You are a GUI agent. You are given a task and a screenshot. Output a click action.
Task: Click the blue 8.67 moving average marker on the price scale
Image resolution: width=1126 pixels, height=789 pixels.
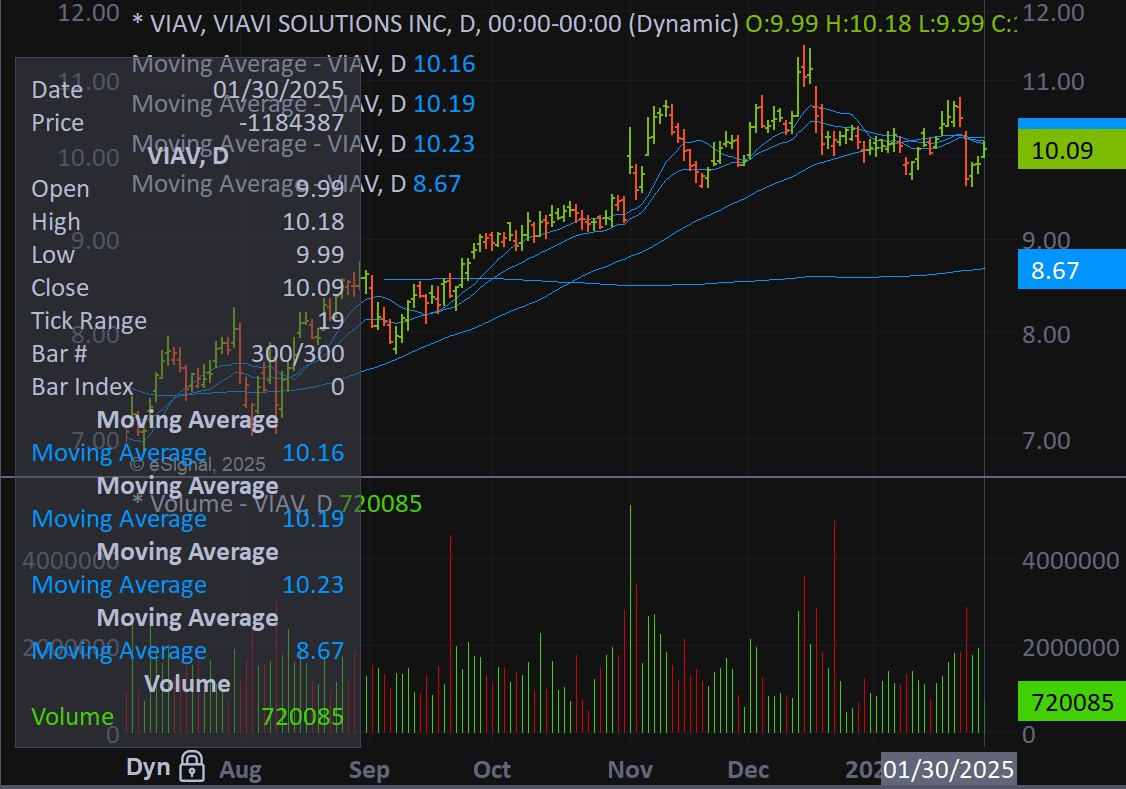click(x=1071, y=270)
